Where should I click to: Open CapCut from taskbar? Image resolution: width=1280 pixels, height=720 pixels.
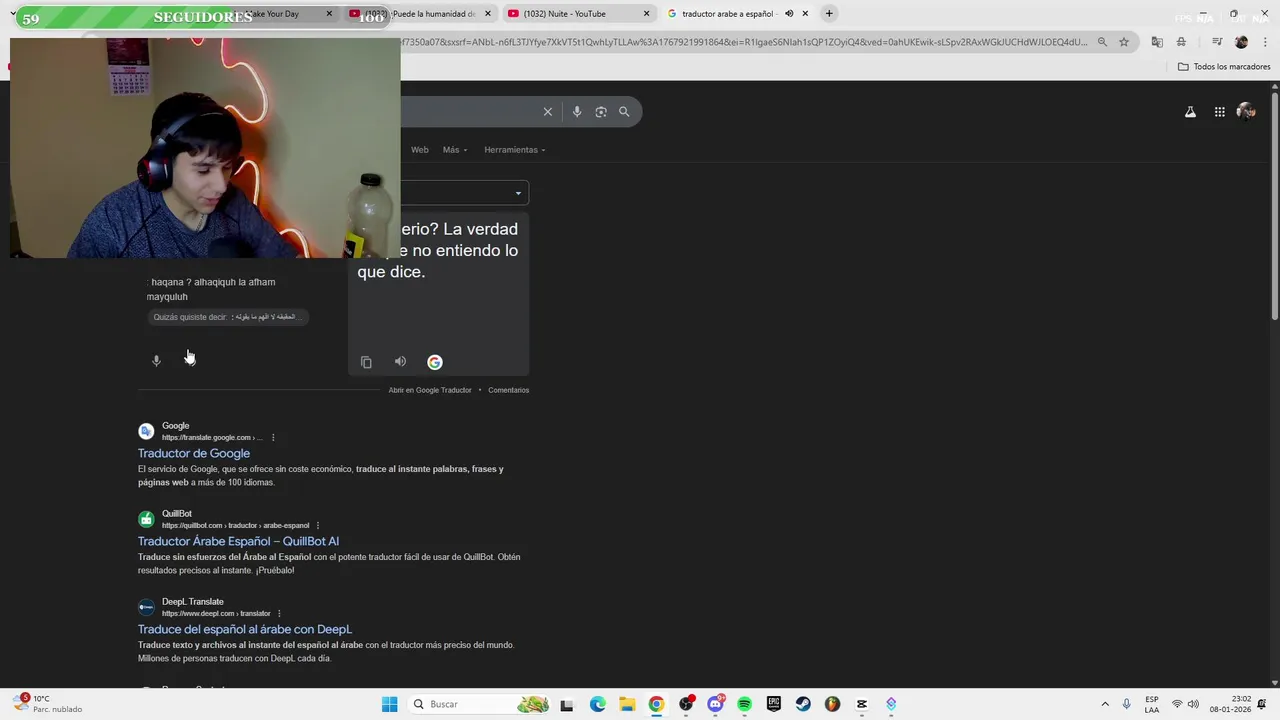(862, 704)
